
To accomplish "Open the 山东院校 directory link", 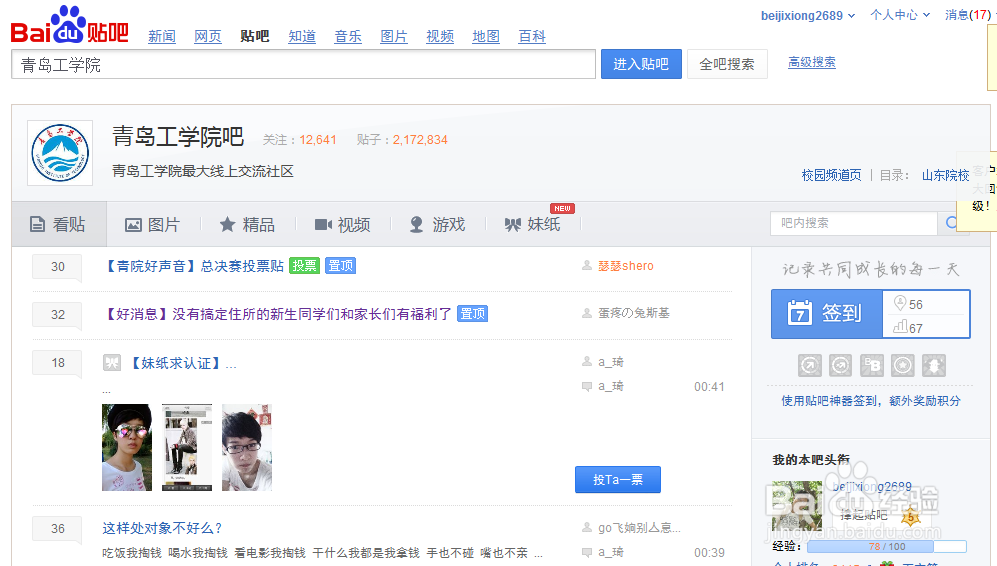I will pyautogui.click(x=945, y=175).
